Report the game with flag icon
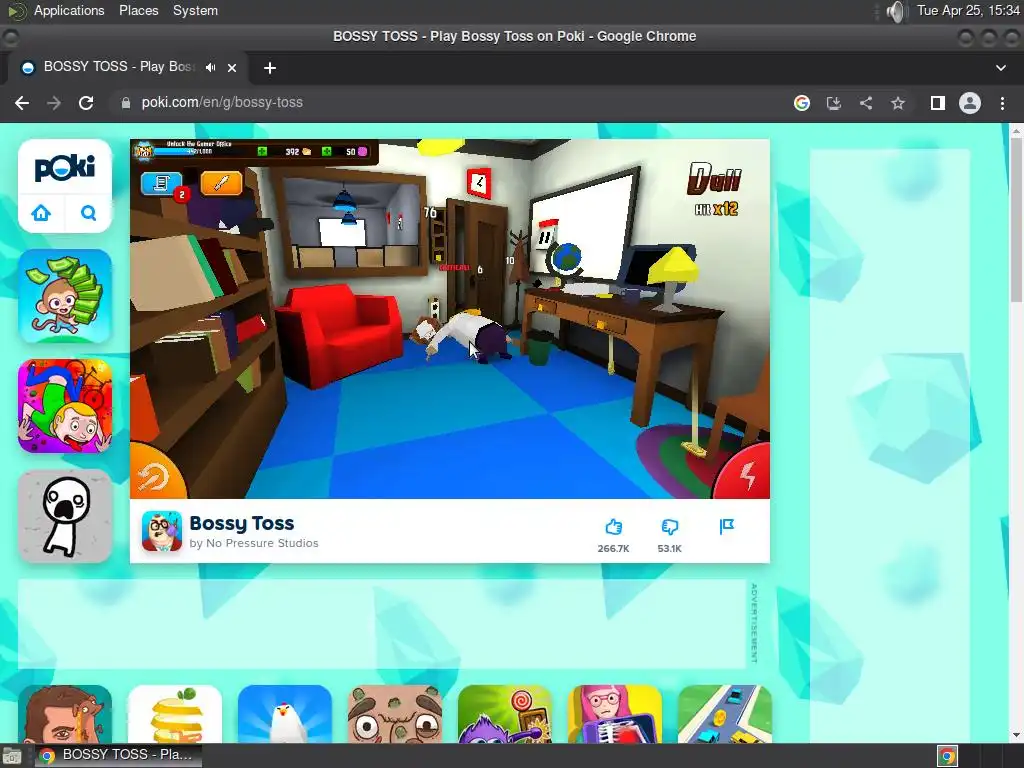This screenshot has width=1024, height=768. [x=726, y=526]
